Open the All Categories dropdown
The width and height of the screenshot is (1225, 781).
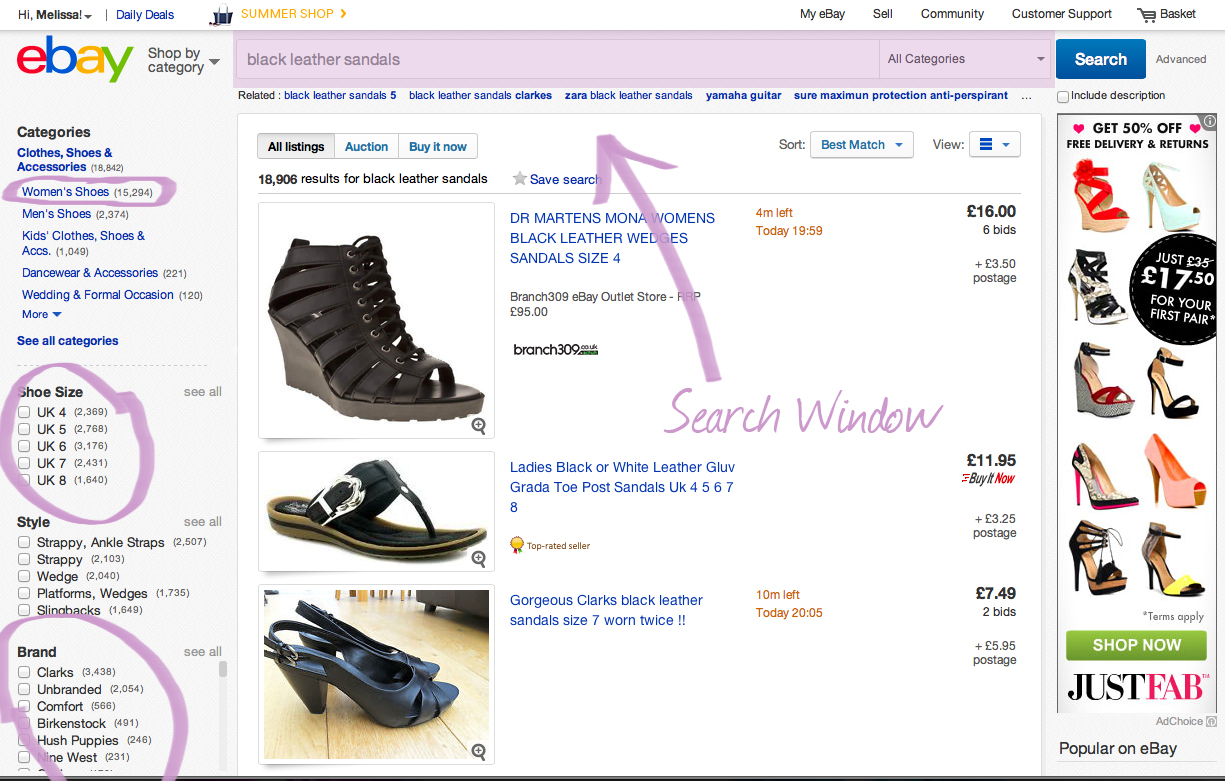[x=965, y=59]
